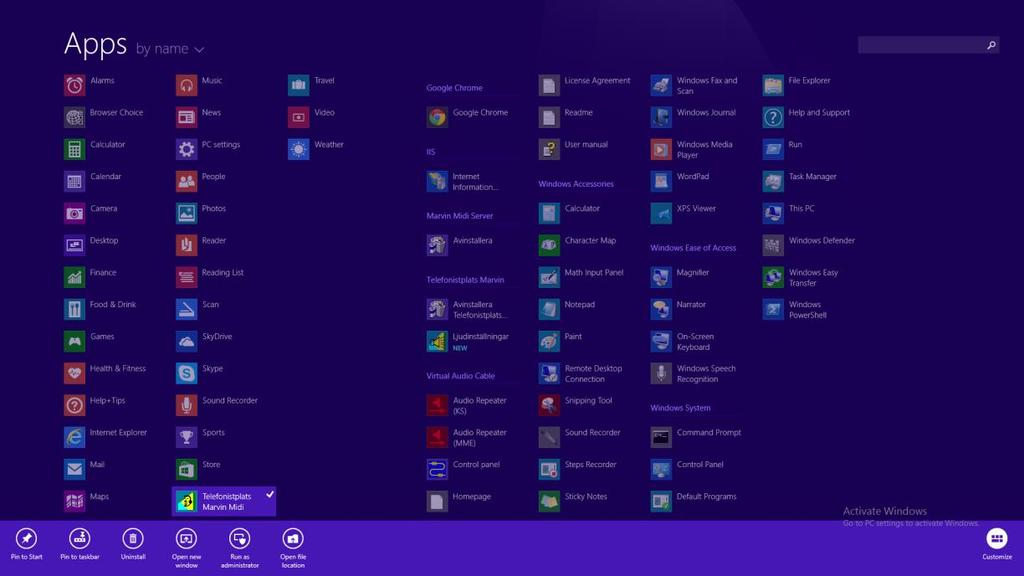The height and width of the screenshot is (576, 1024).
Task: Open the Alarms app icon
Action: click(x=74, y=85)
